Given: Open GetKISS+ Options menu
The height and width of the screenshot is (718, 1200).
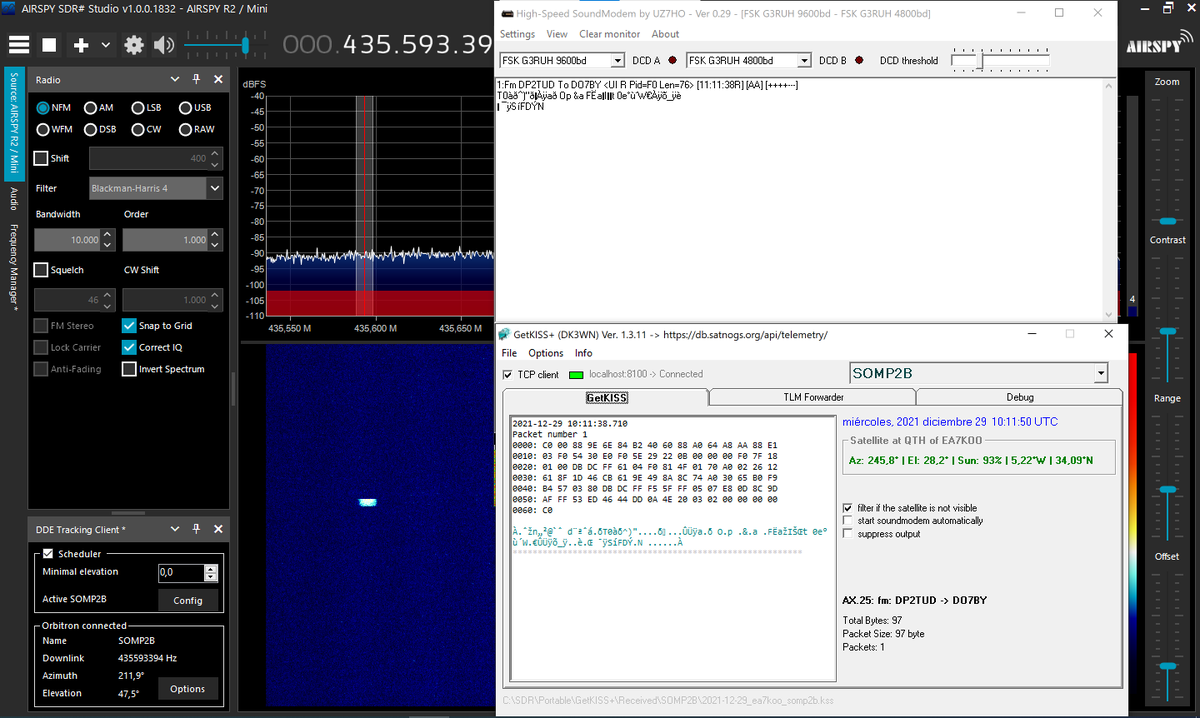Looking at the screenshot, I should coord(546,353).
